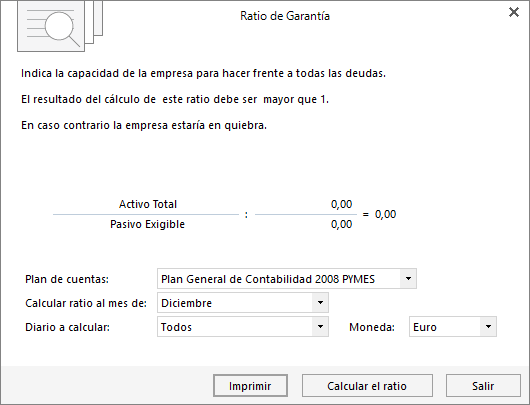Click the Plan de cuentas label
530x405 pixels.
click(x=67, y=279)
